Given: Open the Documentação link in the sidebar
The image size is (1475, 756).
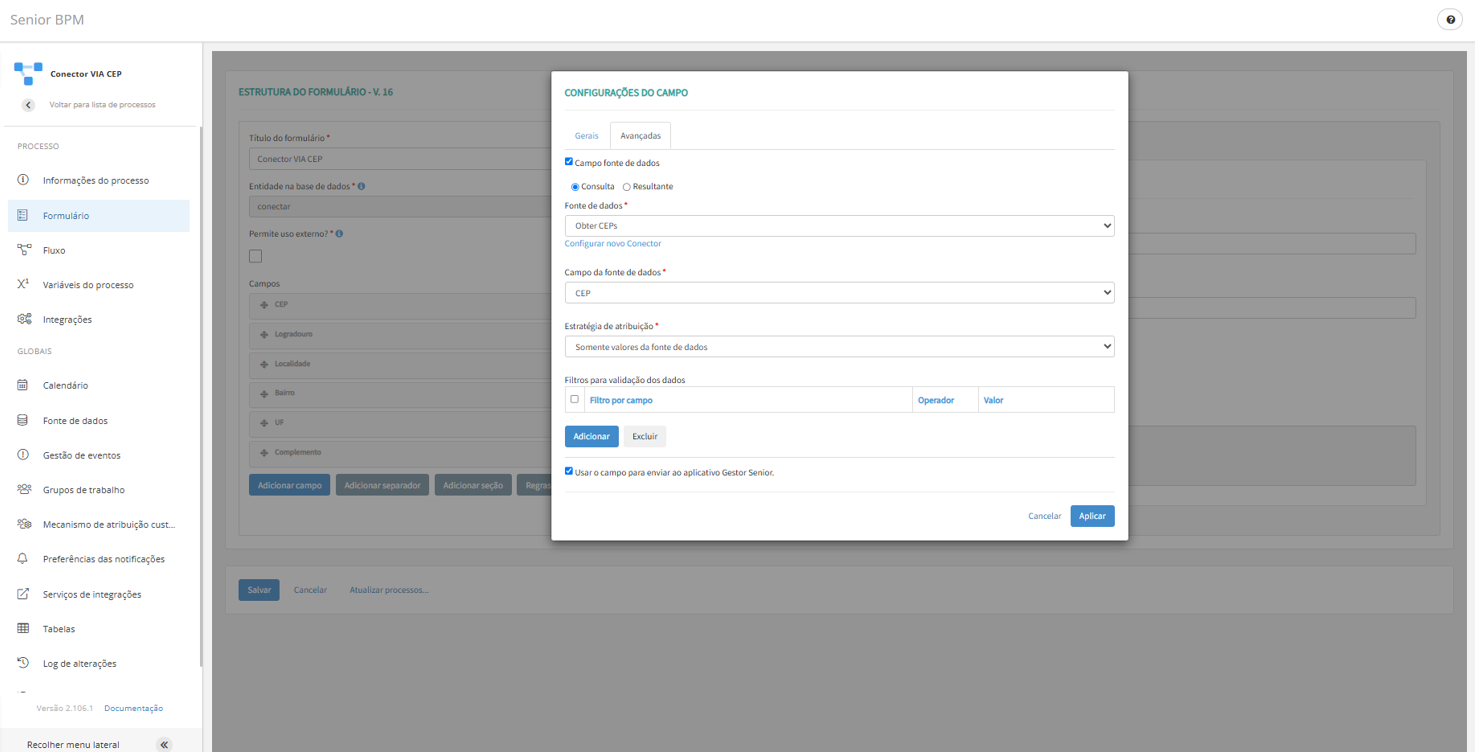Looking at the screenshot, I should tap(134, 708).
